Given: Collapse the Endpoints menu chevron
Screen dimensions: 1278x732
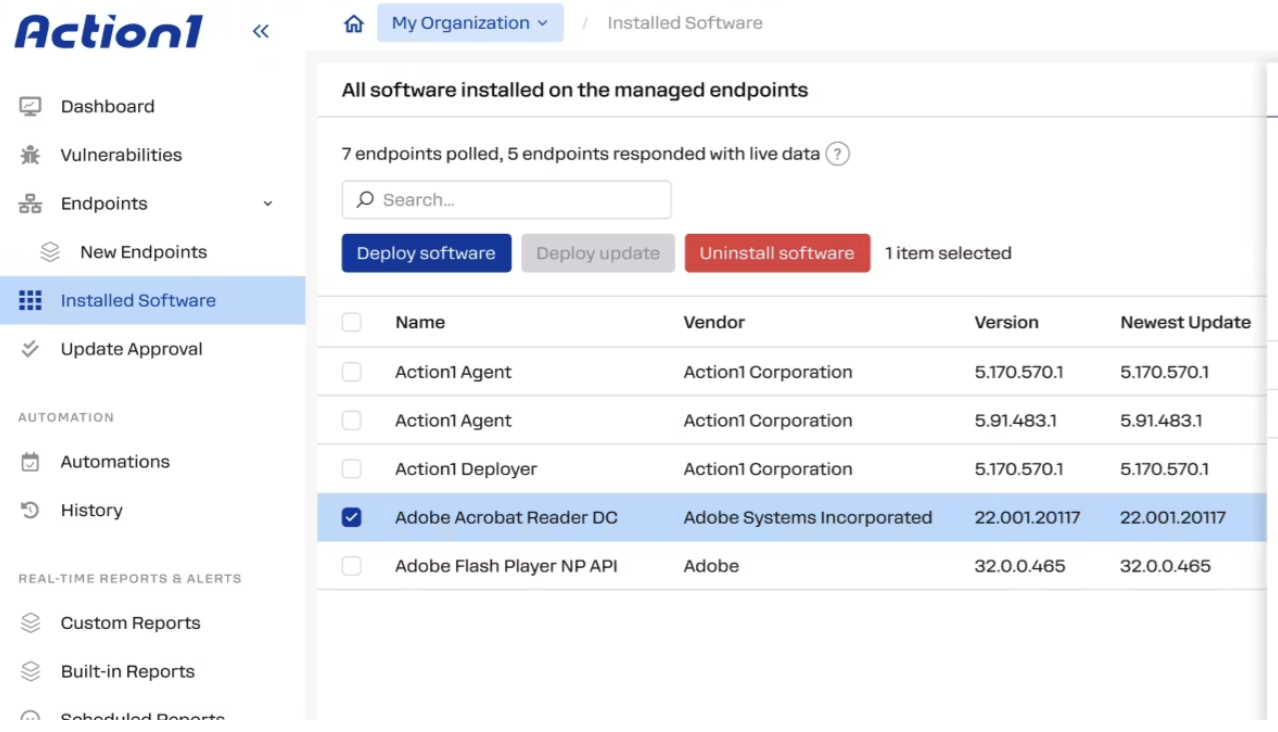Looking at the screenshot, I should 268,204.
